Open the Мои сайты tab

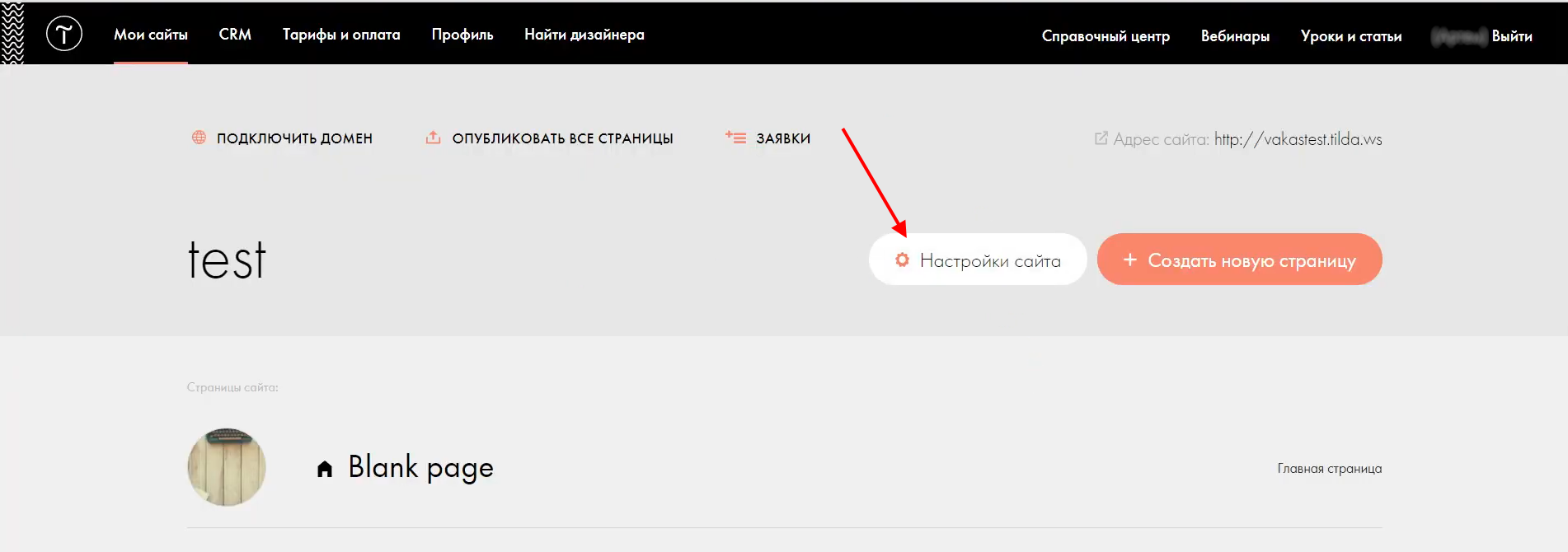[x=151, y=35]
